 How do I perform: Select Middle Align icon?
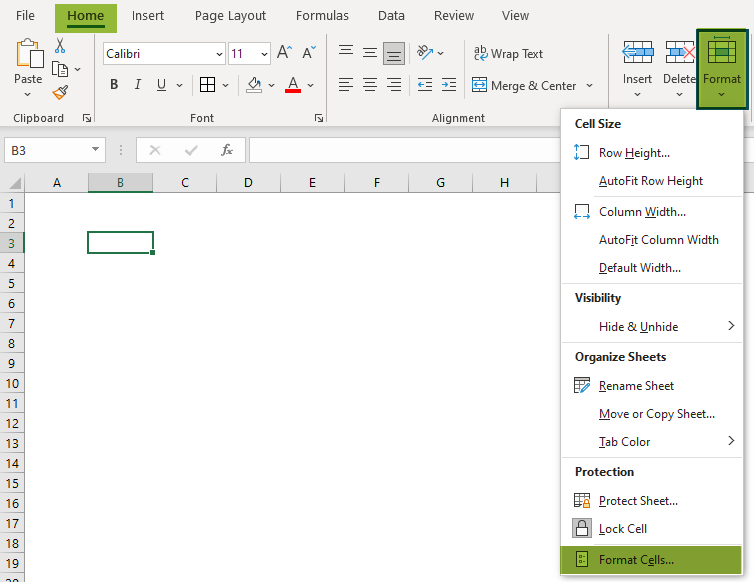point(370,52)
